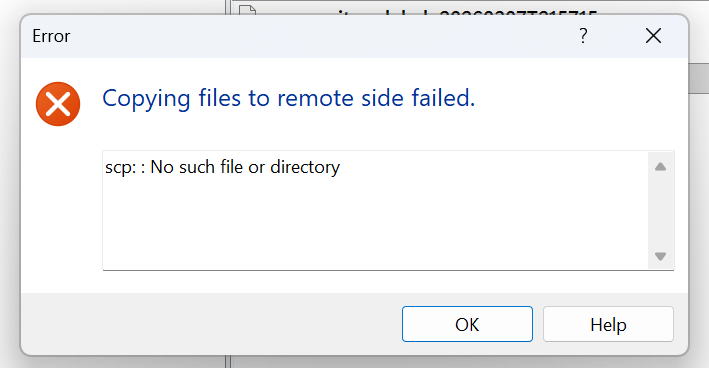Open Help for this error
The image size is (709, 368).
click(608, 324)
